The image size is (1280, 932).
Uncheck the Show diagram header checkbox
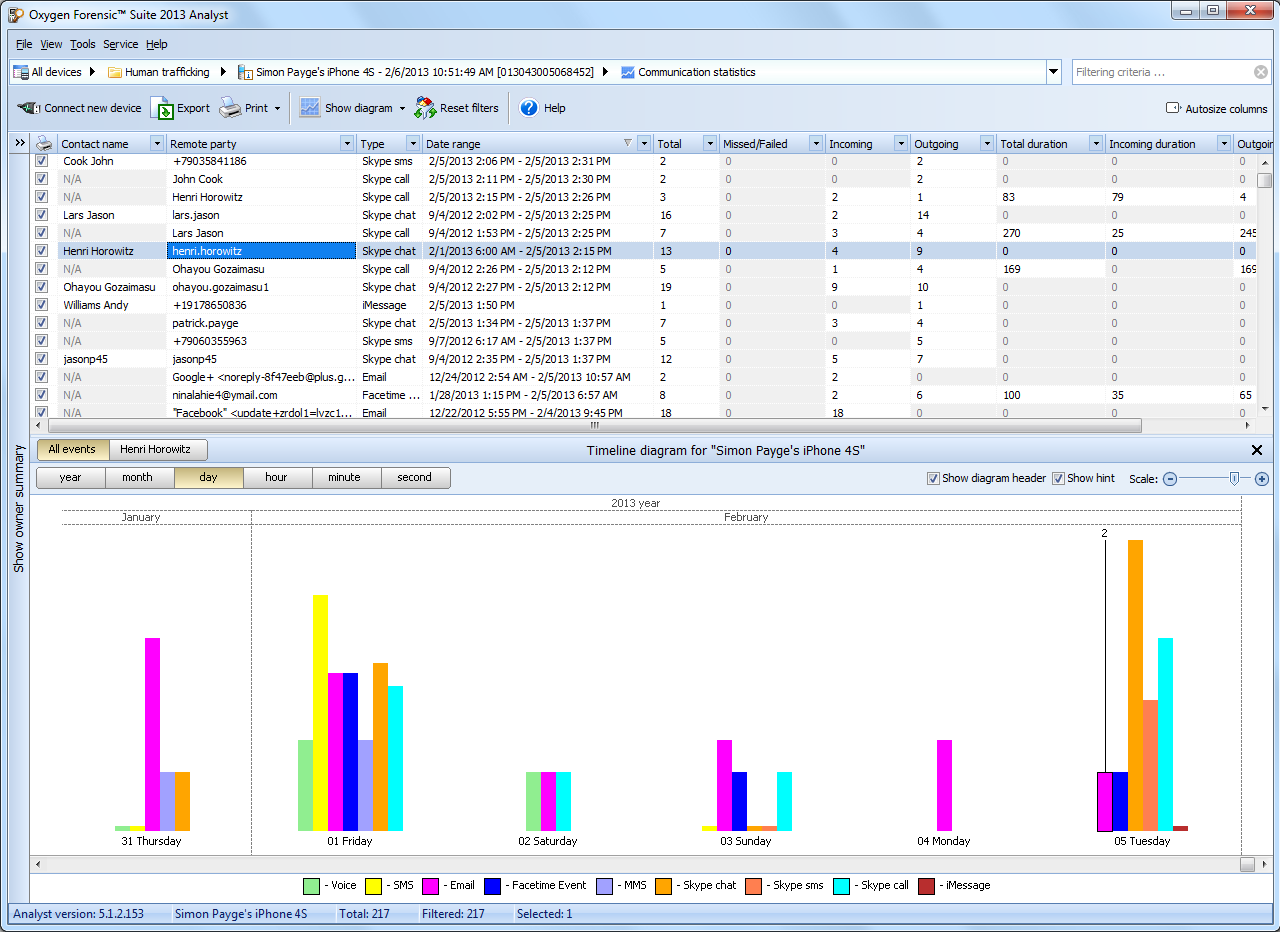pyautogui.click(x=933, y=478)
